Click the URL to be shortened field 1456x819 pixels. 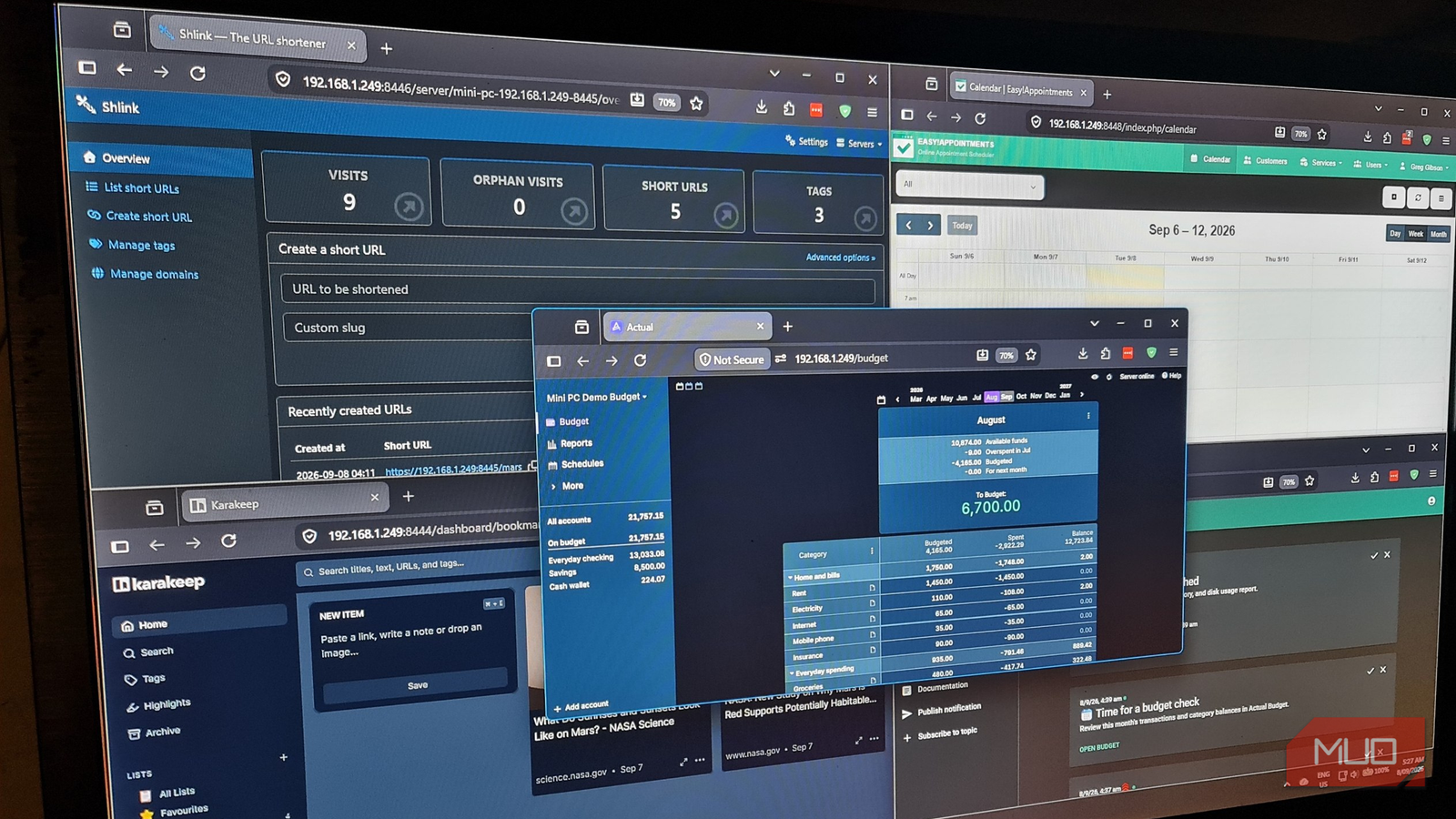[x=577, y=290]
